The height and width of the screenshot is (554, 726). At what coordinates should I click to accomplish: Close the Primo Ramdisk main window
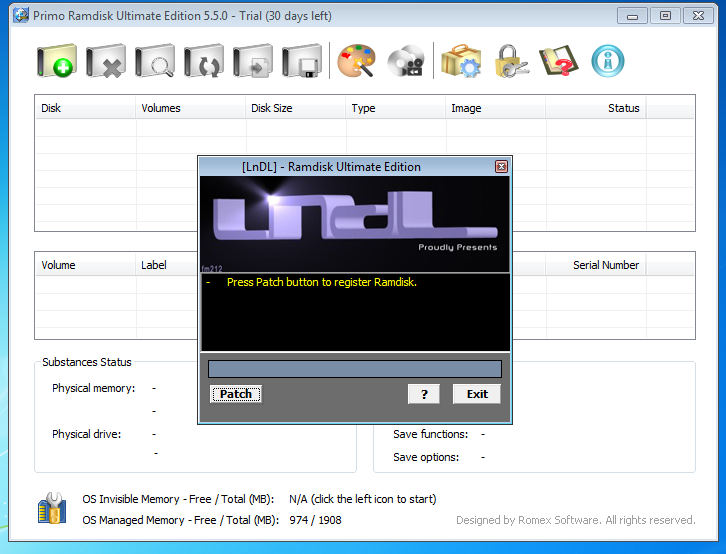698,16
